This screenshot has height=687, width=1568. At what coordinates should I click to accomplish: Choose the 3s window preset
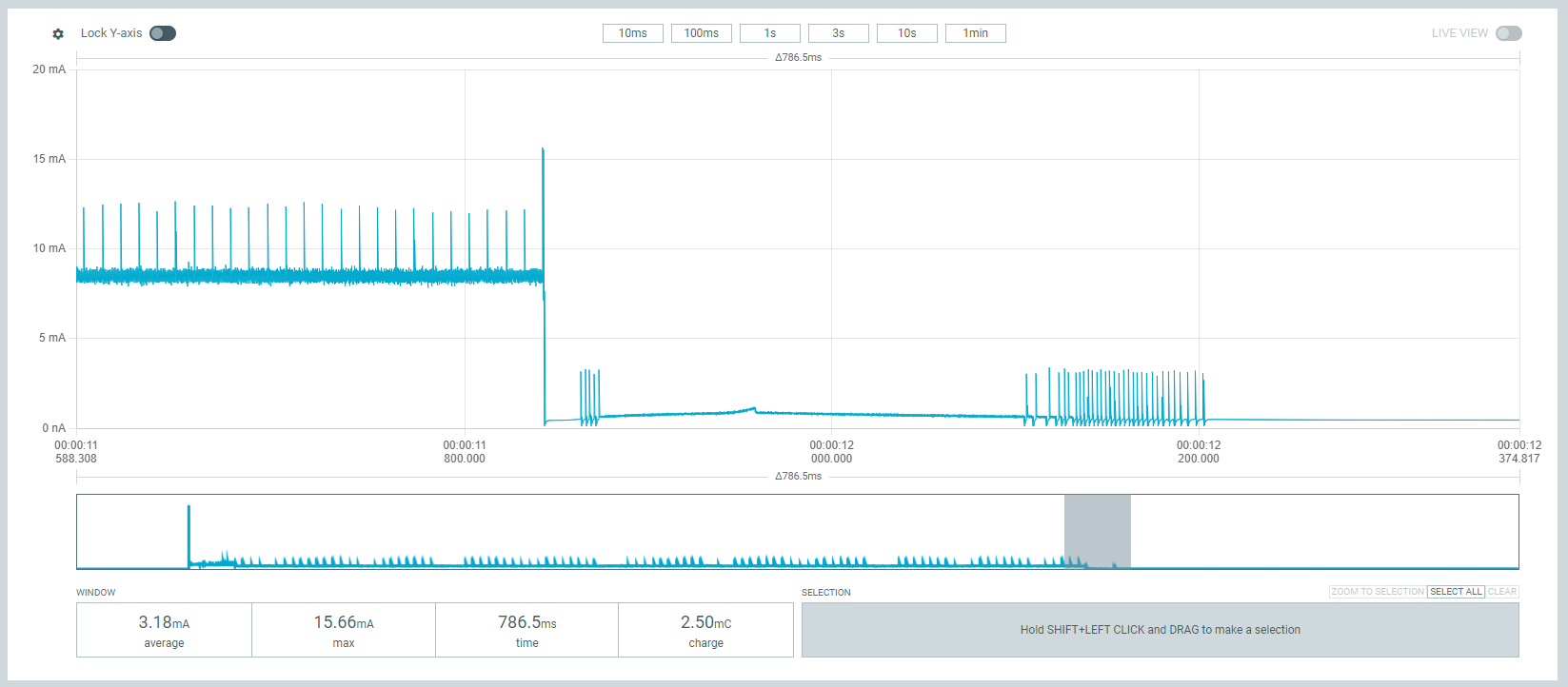(x=839, y=33)
